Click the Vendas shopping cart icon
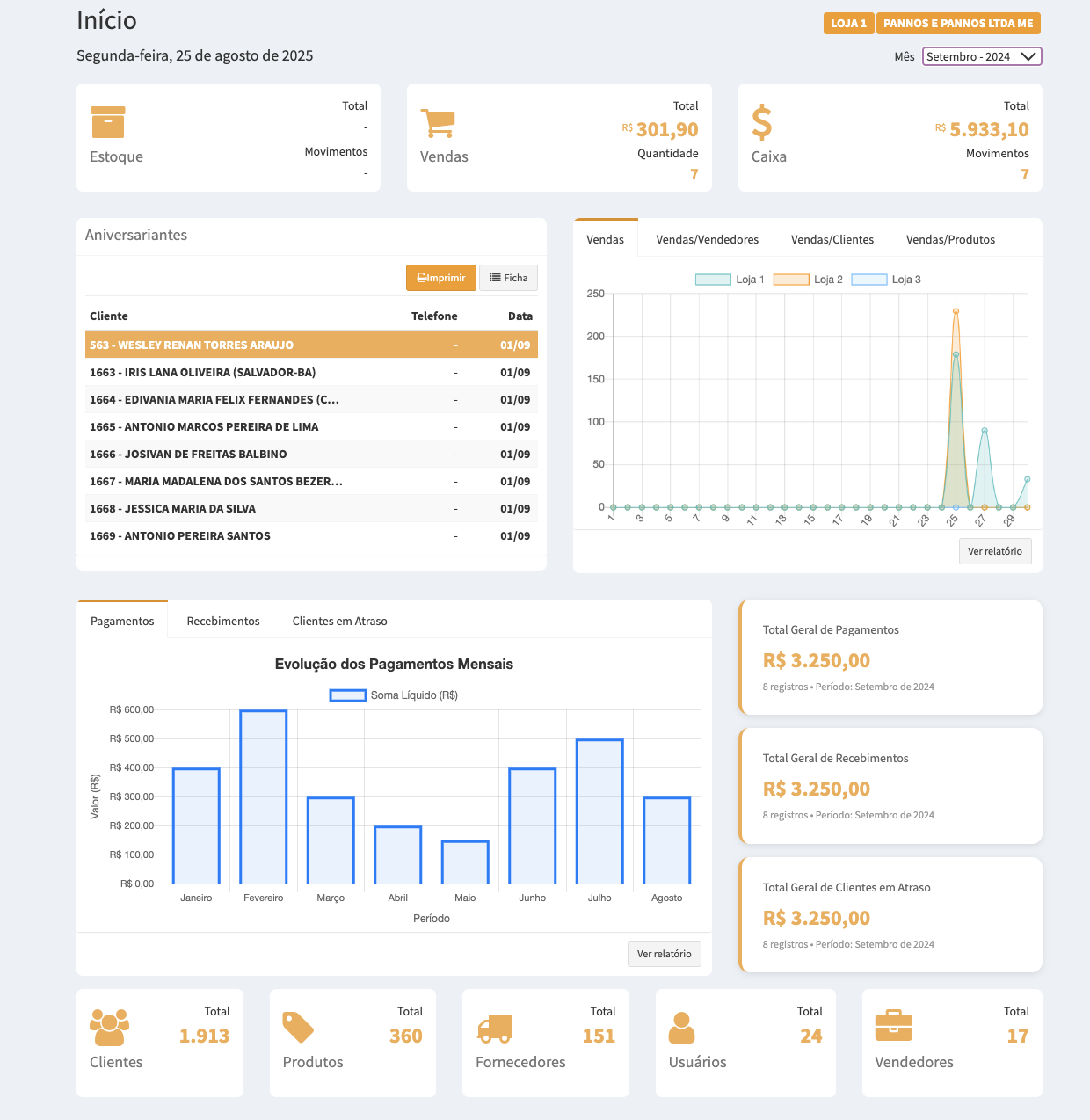The width and height of the screenshot is (1090, 1120). [438, 123]
